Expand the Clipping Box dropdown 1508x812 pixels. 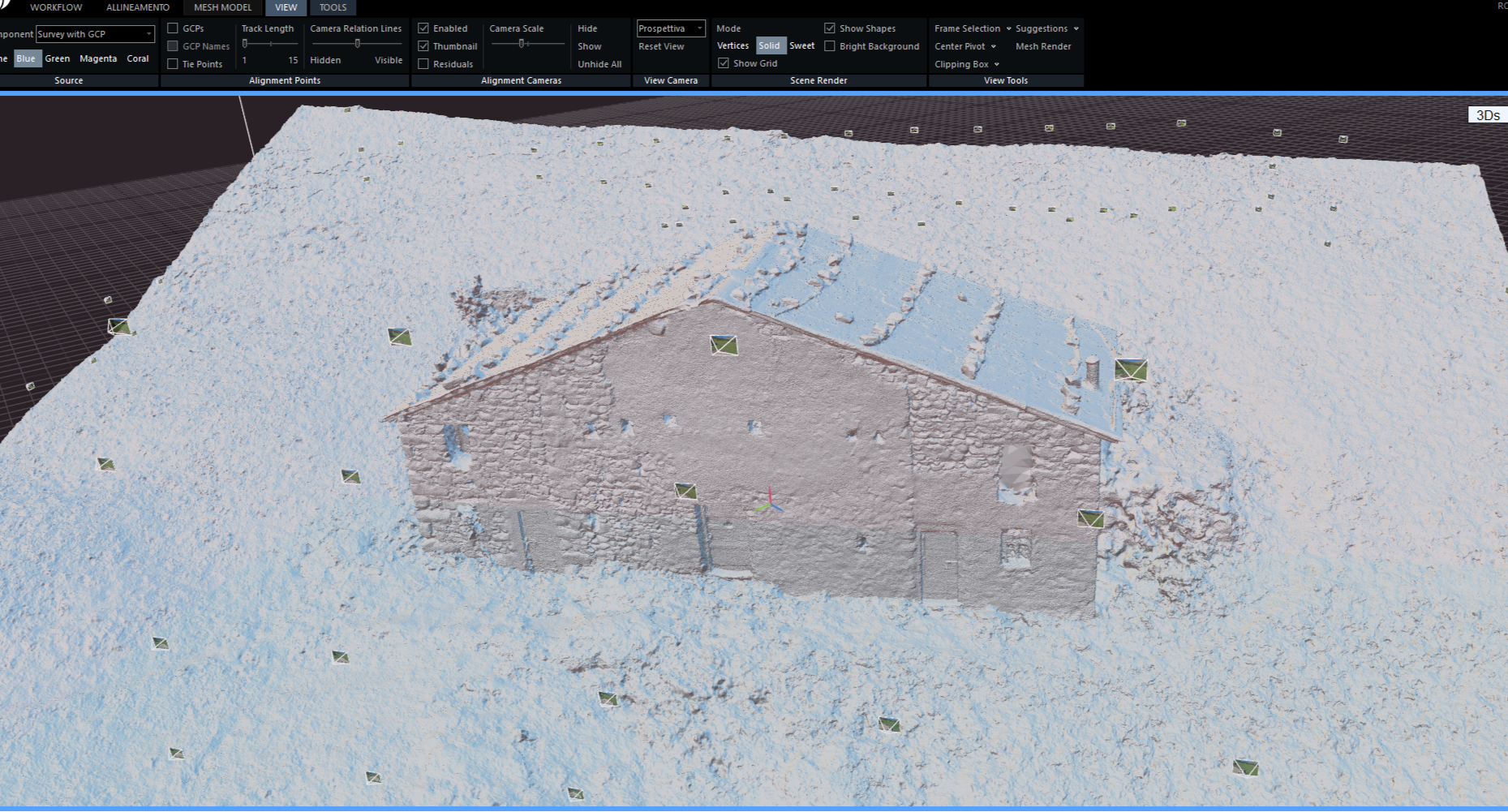click(x=966, y=64)
